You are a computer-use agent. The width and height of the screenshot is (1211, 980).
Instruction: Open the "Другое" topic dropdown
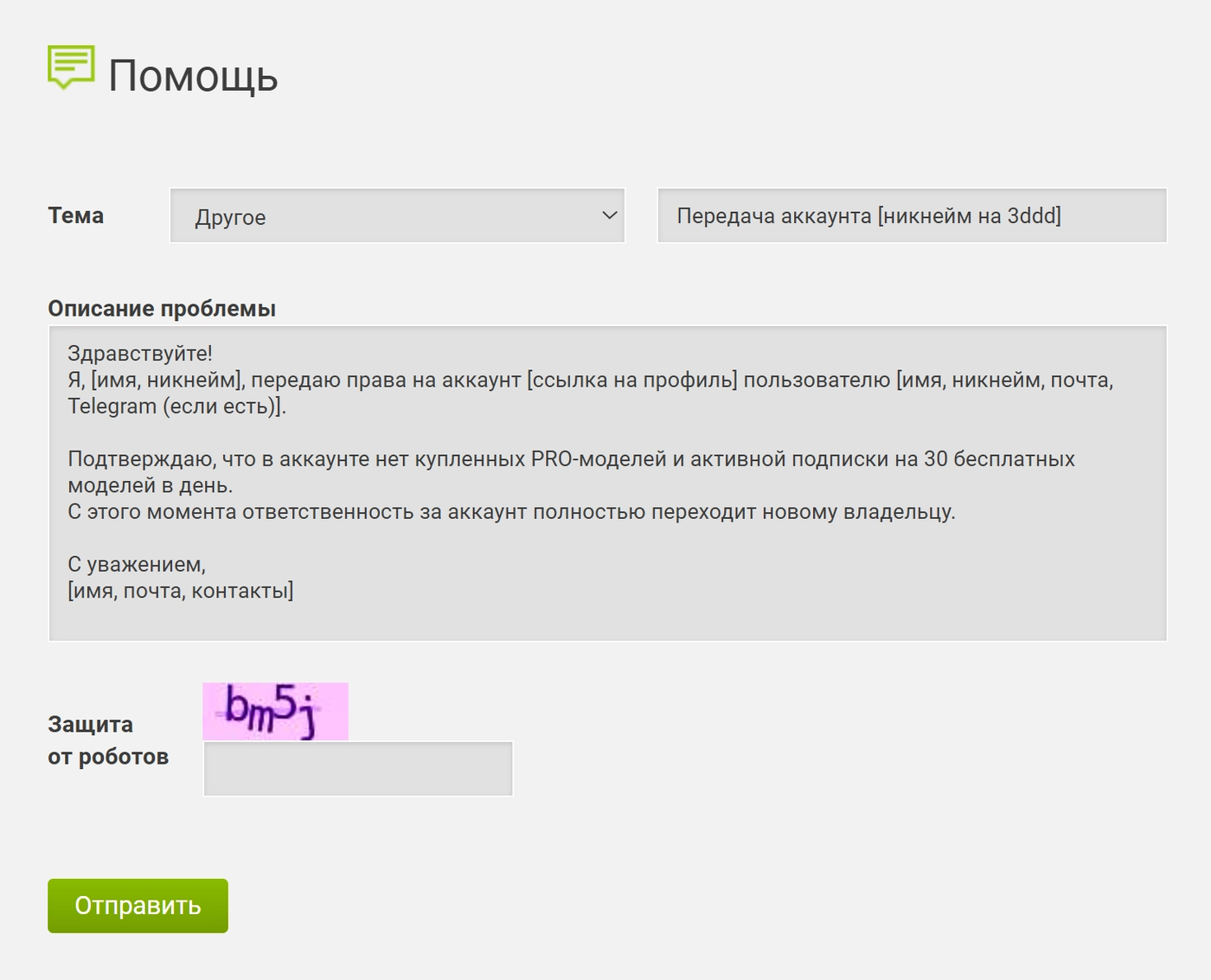point(397,216)
